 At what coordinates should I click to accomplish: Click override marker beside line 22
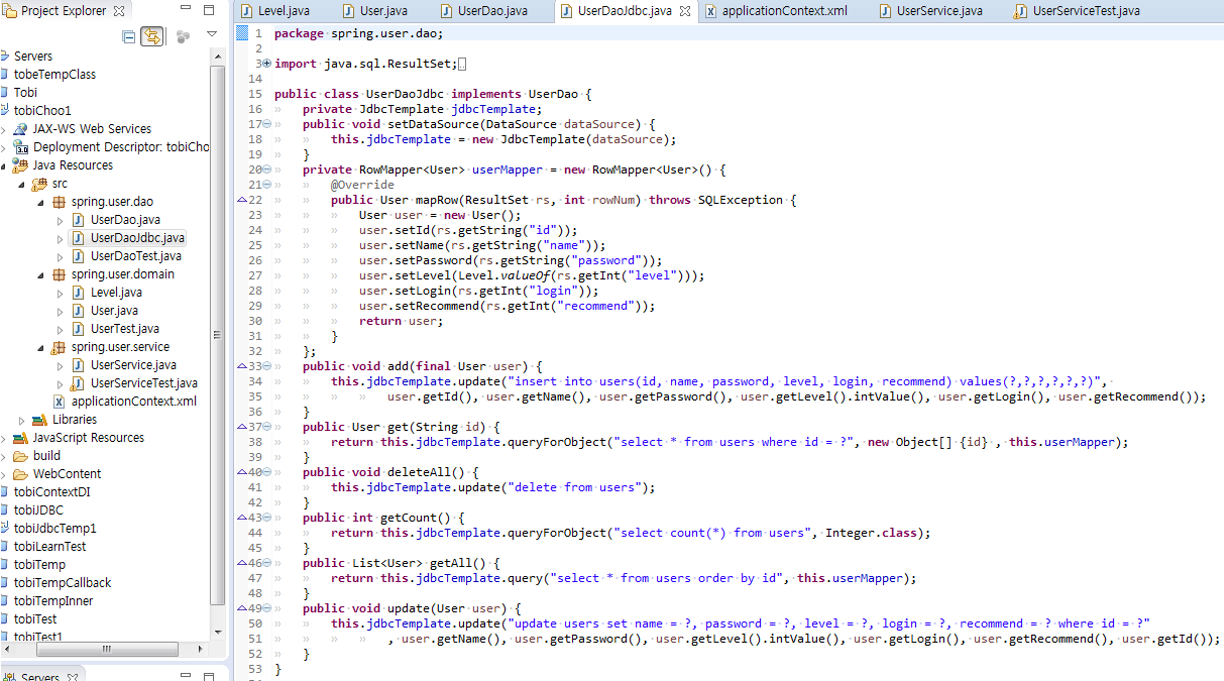pyautogui.click(x=242, y=200)
